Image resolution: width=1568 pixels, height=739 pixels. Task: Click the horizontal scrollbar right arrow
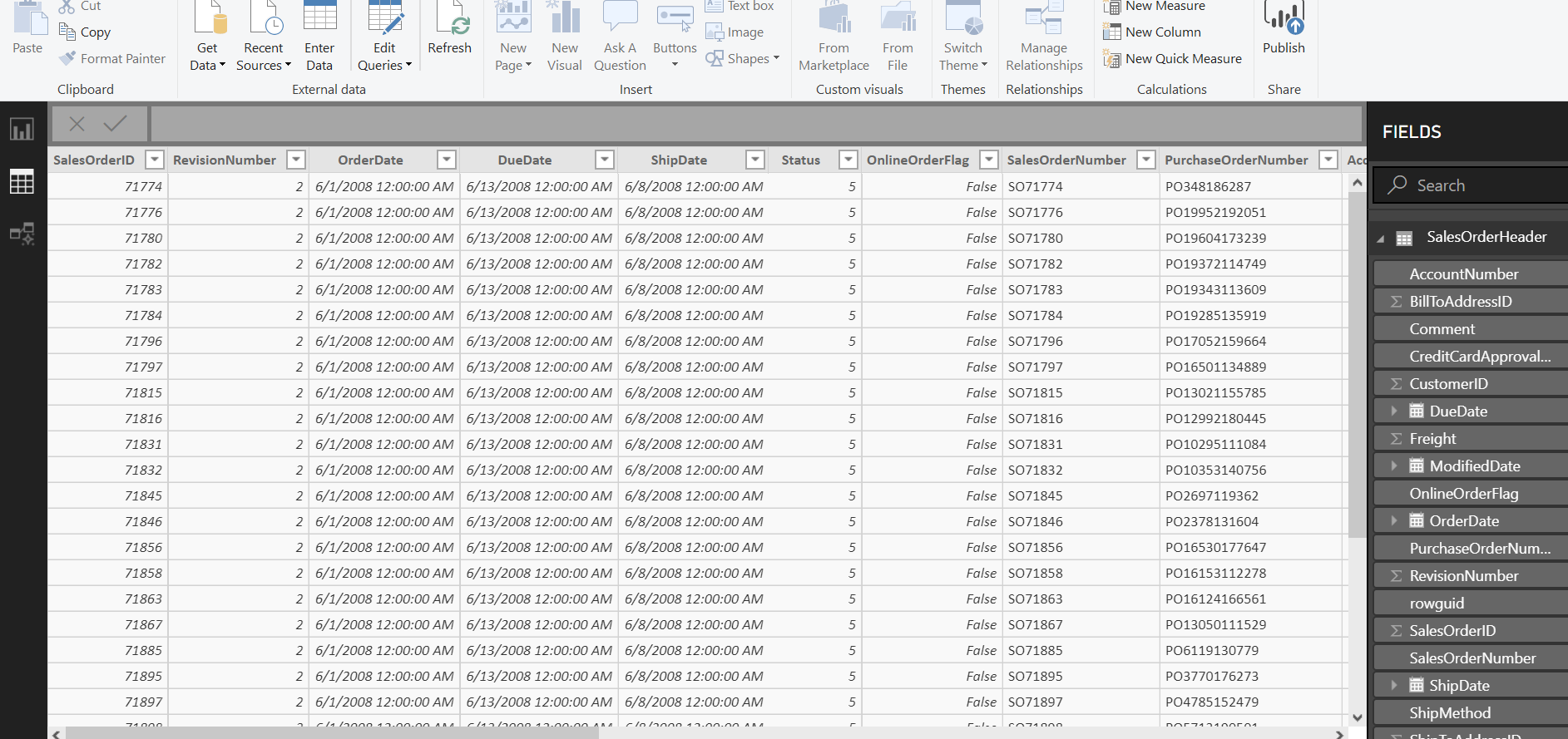[x=1338, y=734]
